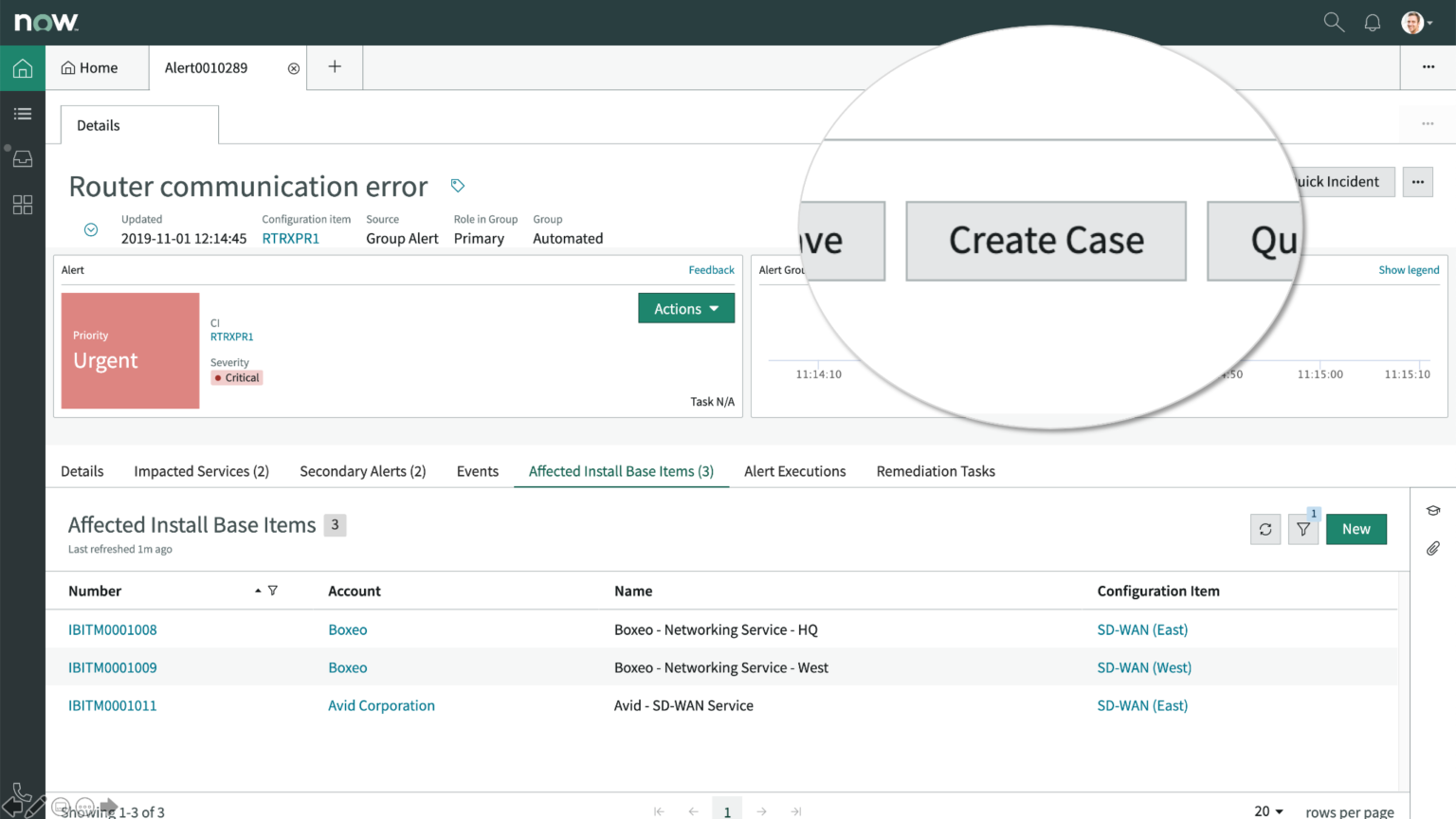
Task: Click the attachment paperclip icon on the right
Action: click(x=1432, y=549)
